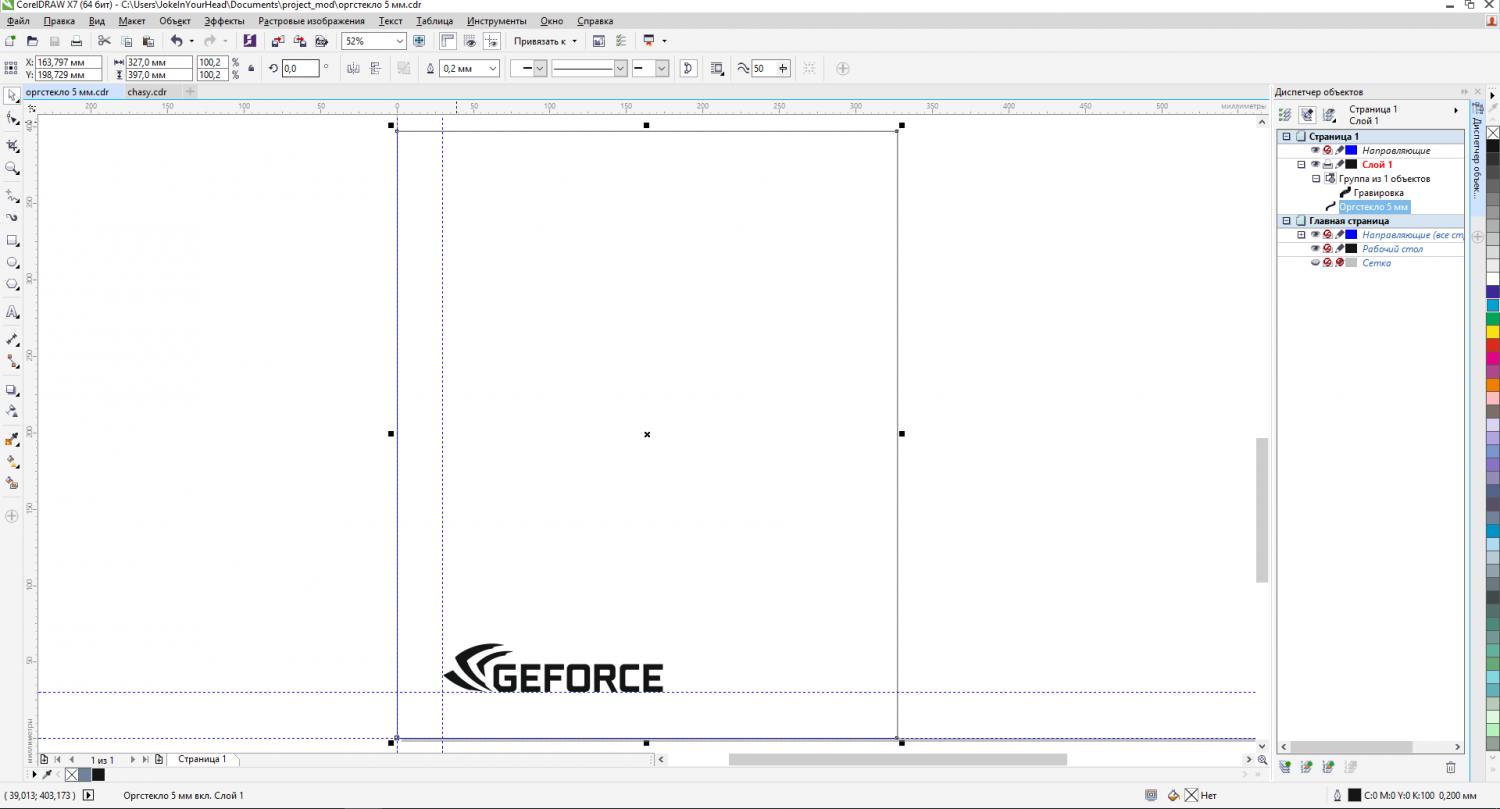Select the Оргстекло 5 мм object row
The height and width of the screenshot is (809, 1500).
(x=1374, y=206)
